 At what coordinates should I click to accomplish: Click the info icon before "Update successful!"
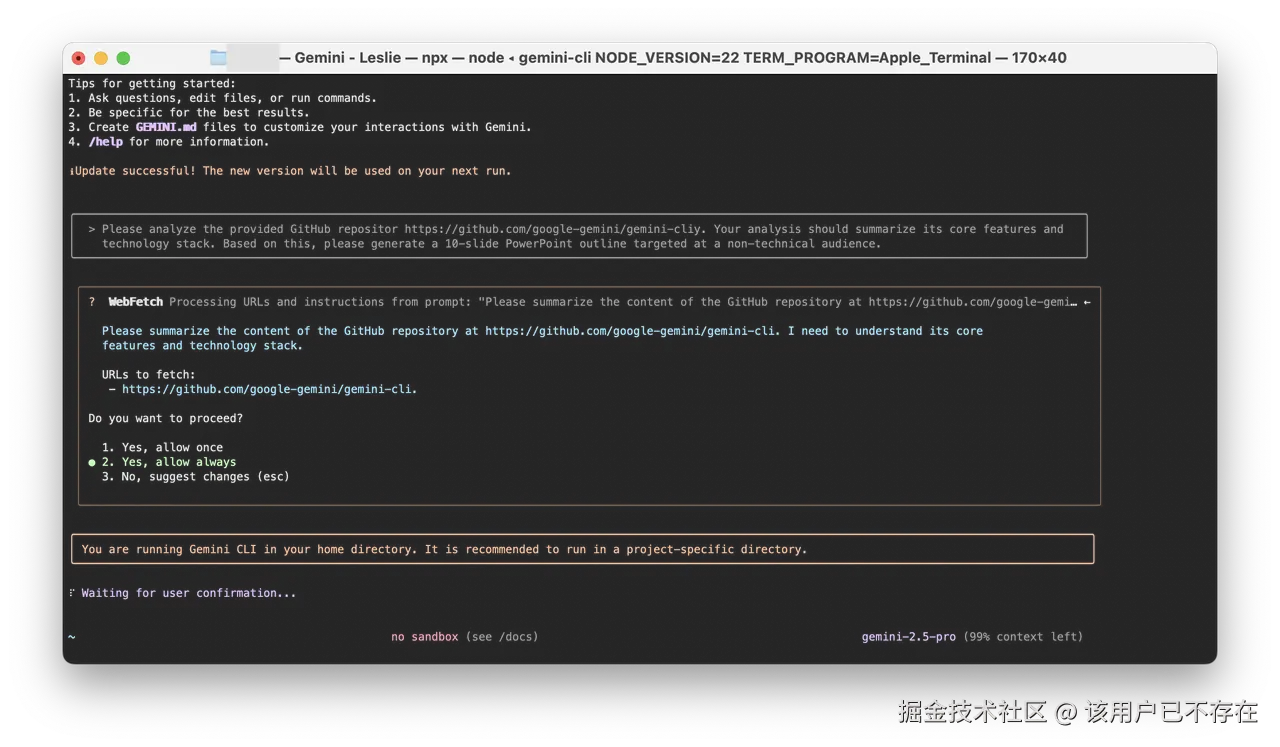pos(71,171)
